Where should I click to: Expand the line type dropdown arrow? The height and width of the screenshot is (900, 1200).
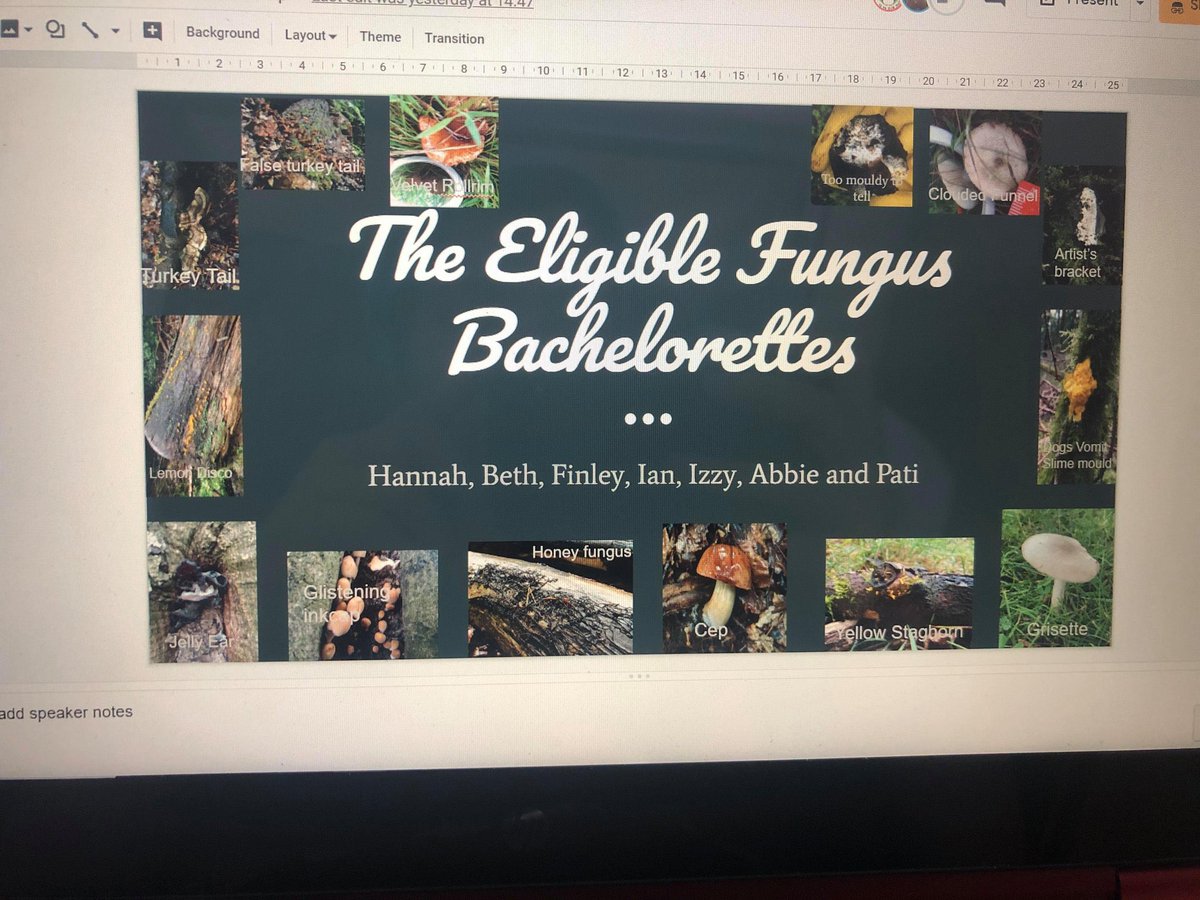pos(115,31)
